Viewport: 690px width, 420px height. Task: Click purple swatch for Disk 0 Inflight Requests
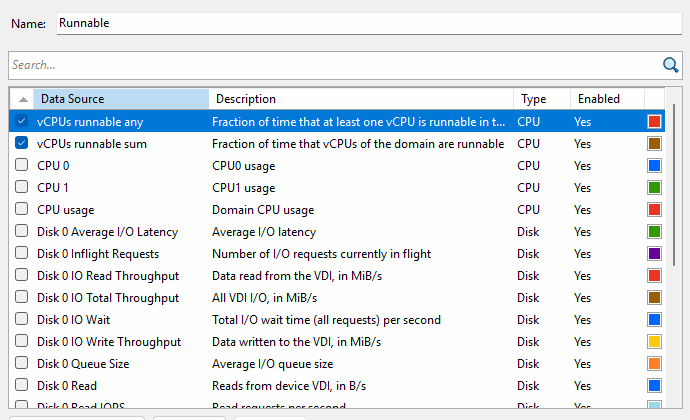point(654,253)
